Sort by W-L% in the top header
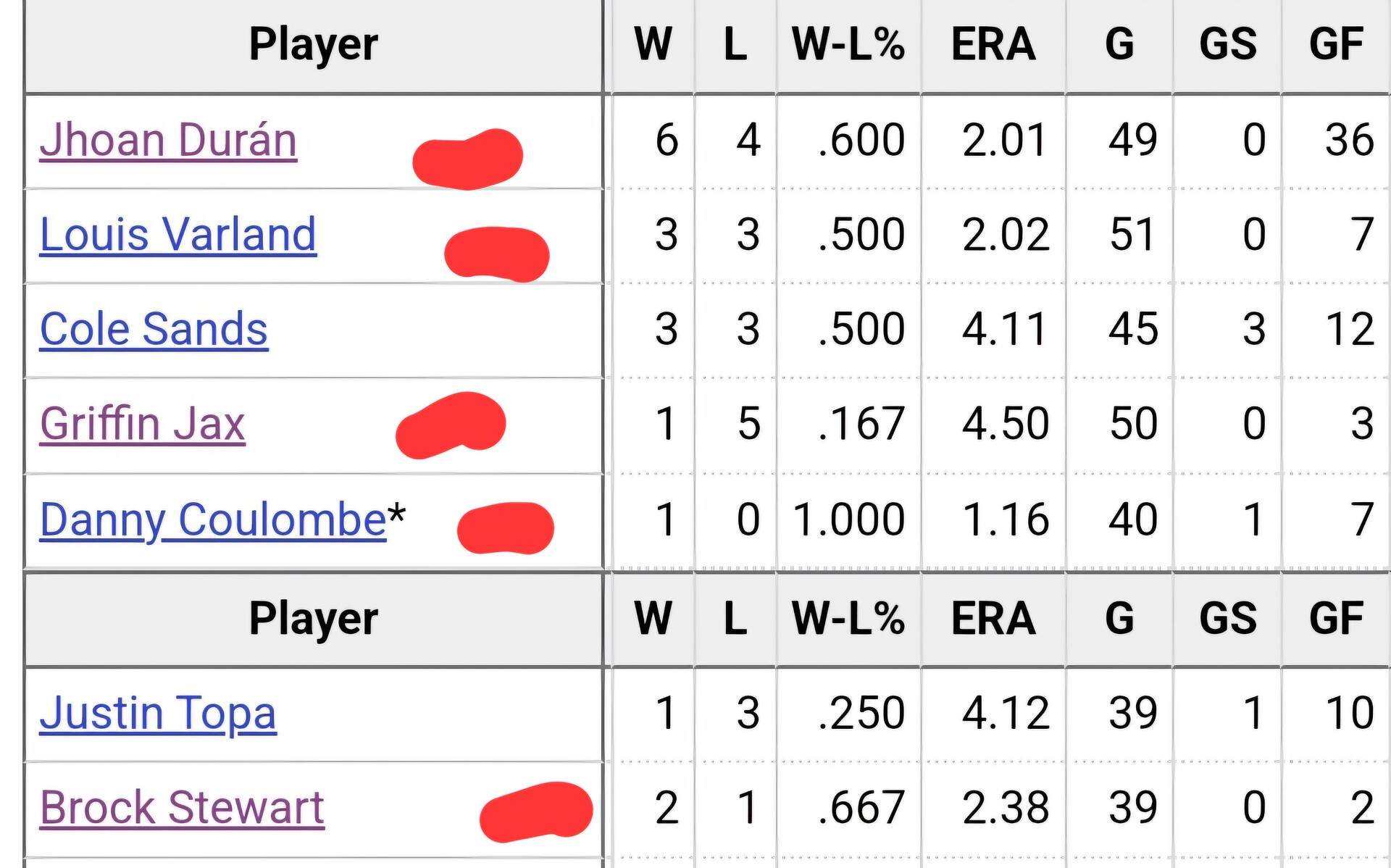 (848, 45)
